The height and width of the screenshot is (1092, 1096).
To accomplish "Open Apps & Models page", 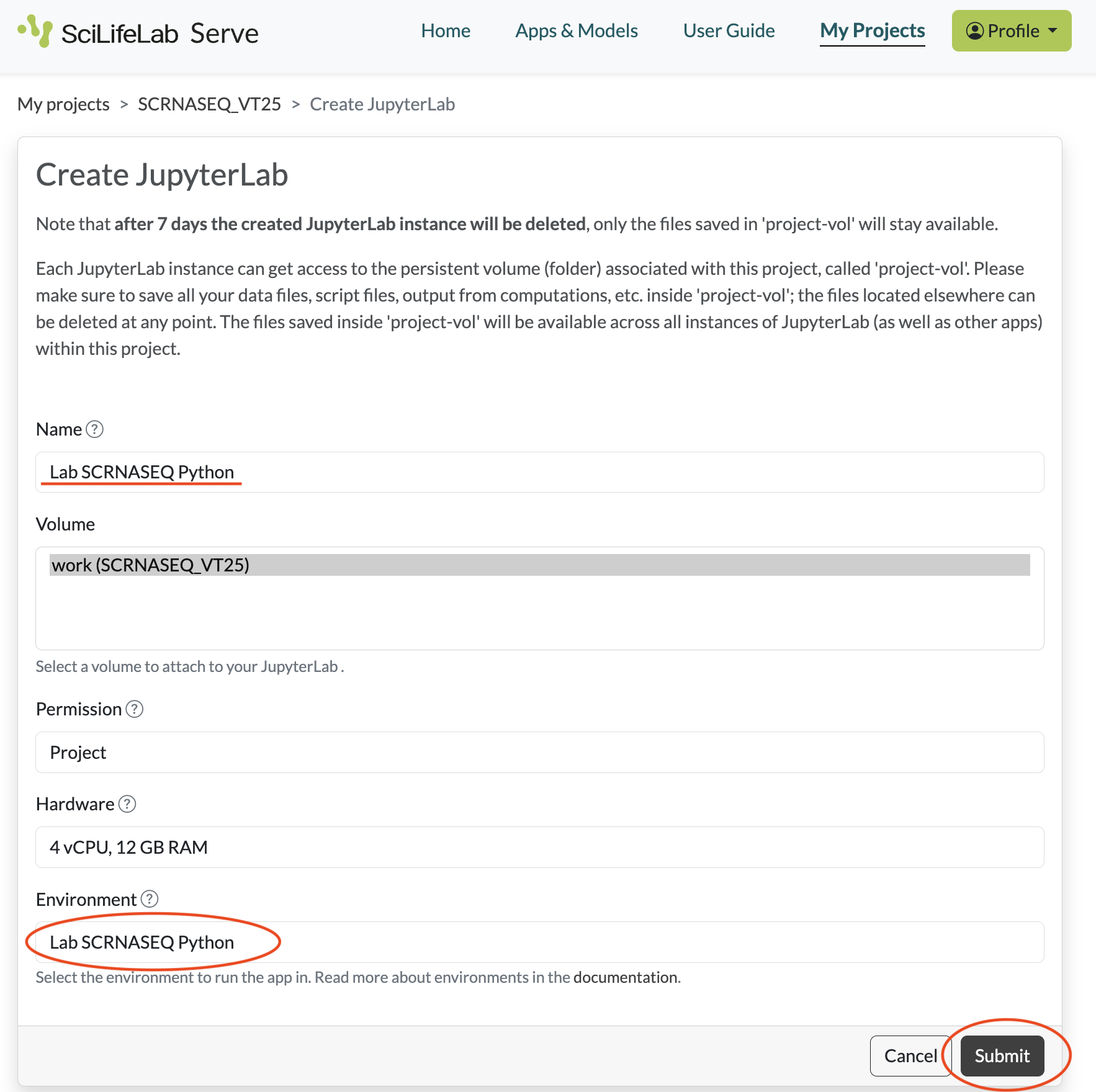I will point(577,31).
